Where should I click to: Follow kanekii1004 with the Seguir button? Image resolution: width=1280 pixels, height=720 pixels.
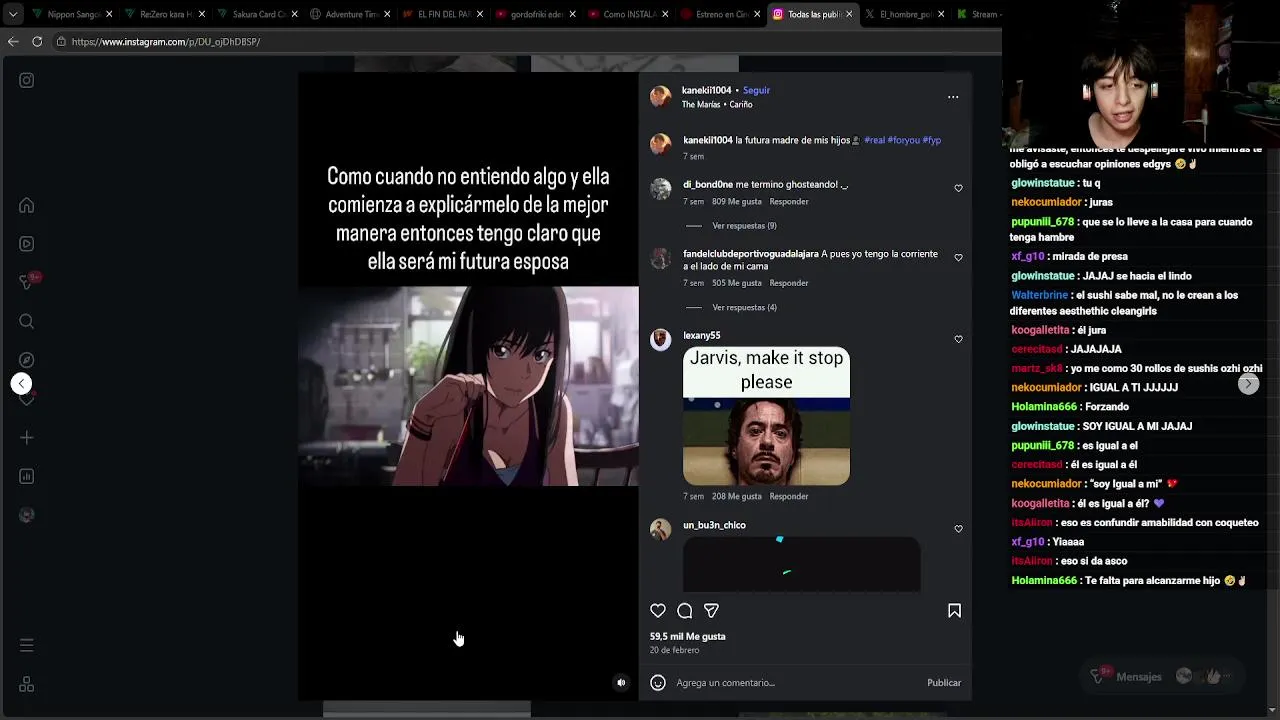pos(756,90)
